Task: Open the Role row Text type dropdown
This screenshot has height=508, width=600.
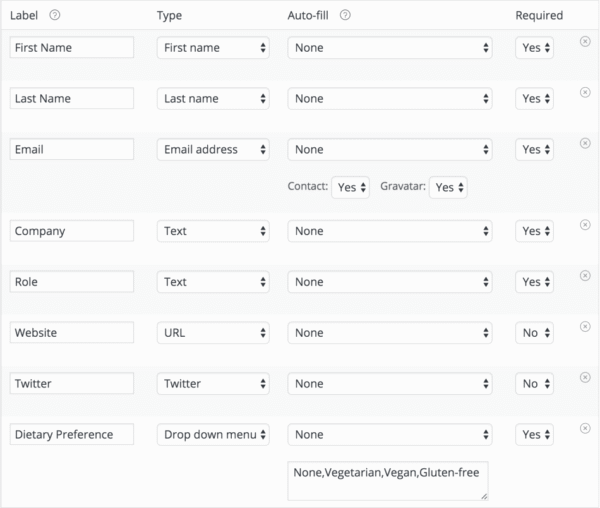Action: (x=213, y=282)
